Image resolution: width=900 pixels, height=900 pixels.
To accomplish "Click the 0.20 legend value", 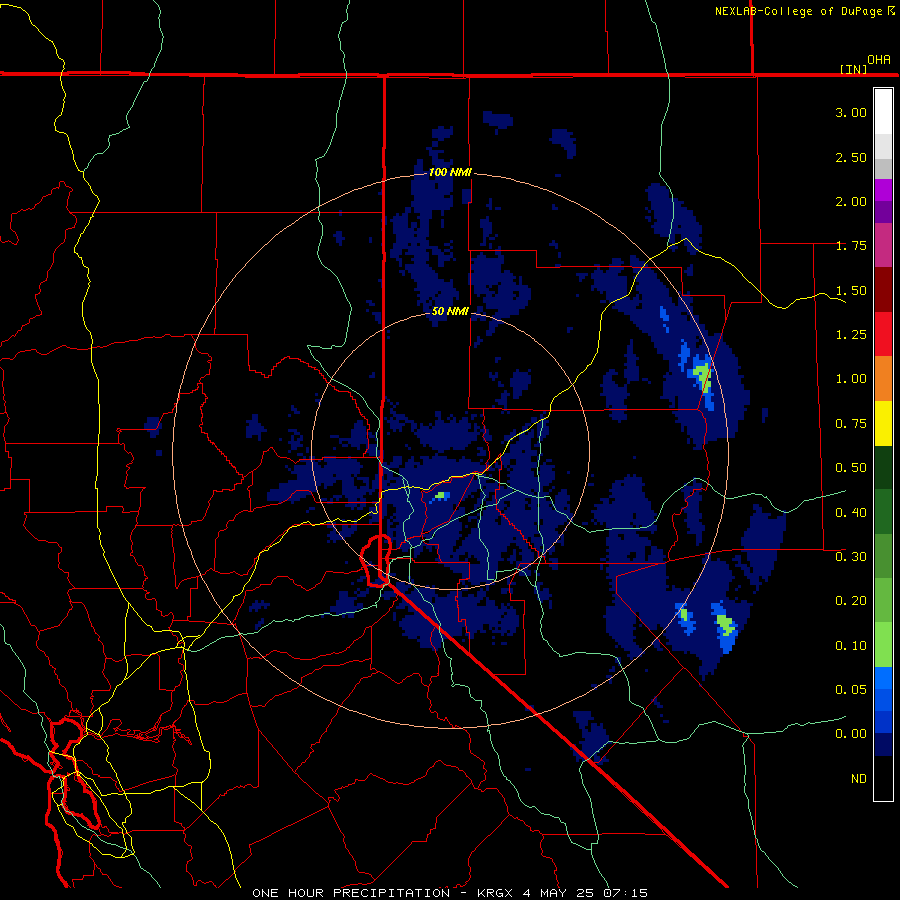I will pyautogui.click(x=851, y=601).
